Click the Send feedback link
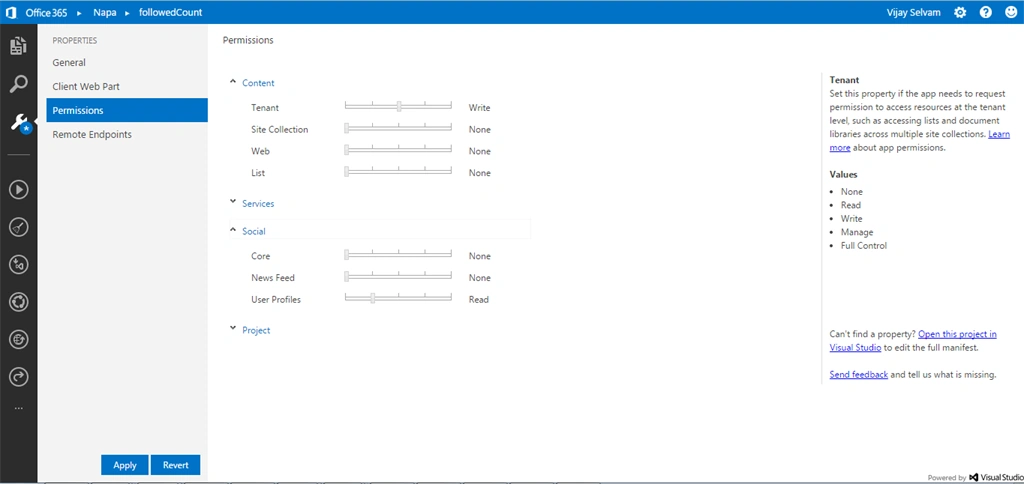 858,375
